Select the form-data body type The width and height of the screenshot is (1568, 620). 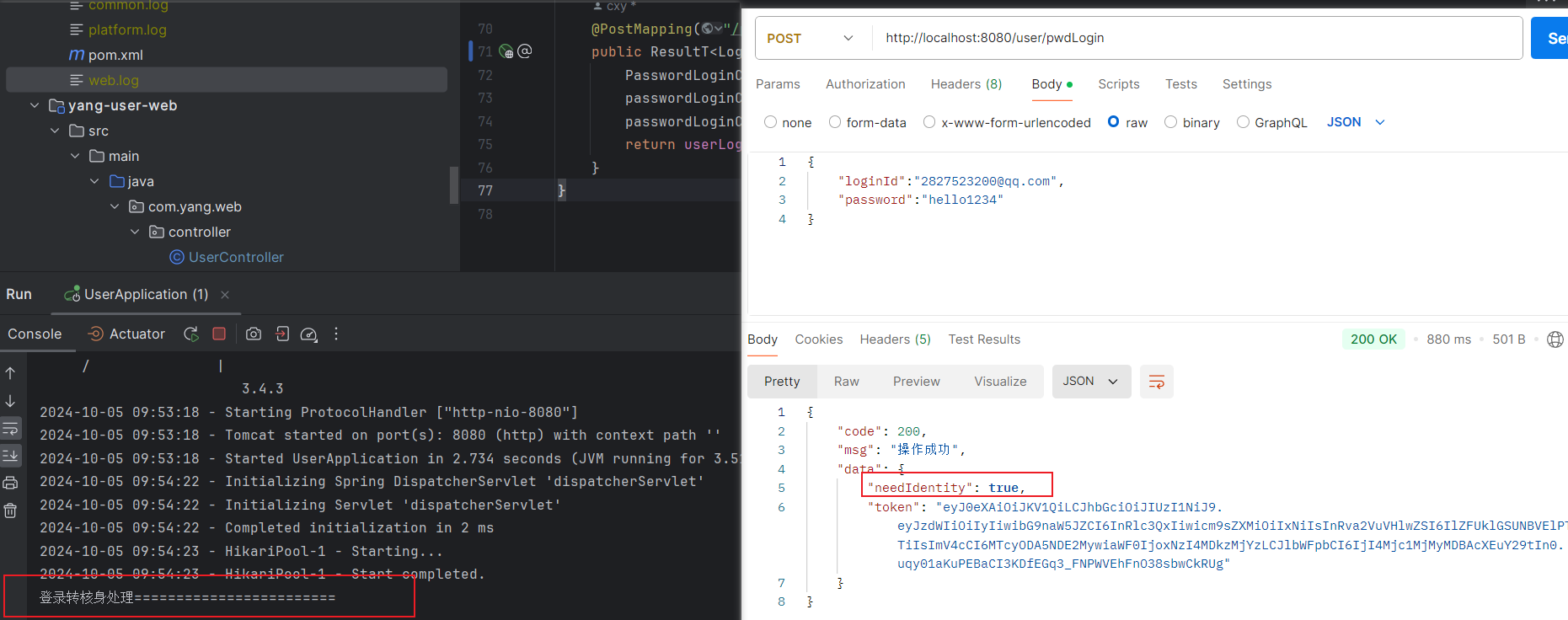tap(835, 122)
